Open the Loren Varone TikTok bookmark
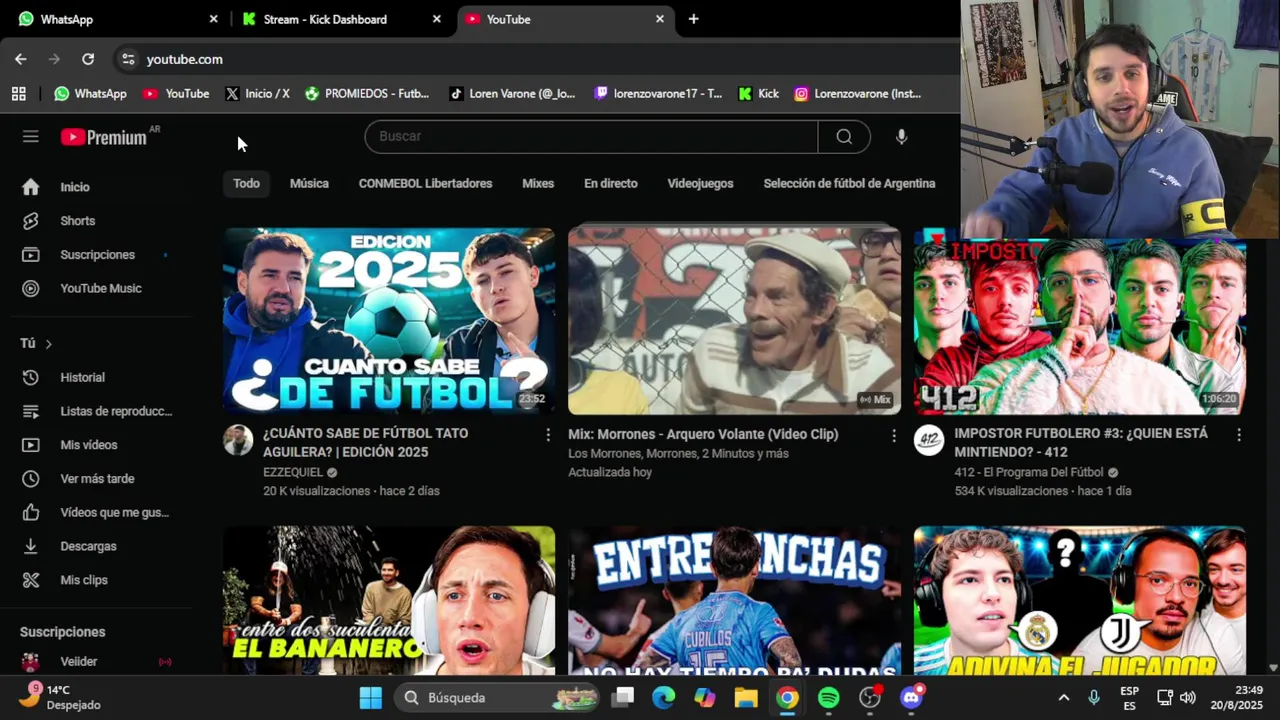The width and height of the screenshot is (1280, 720). tap(512, 94)
